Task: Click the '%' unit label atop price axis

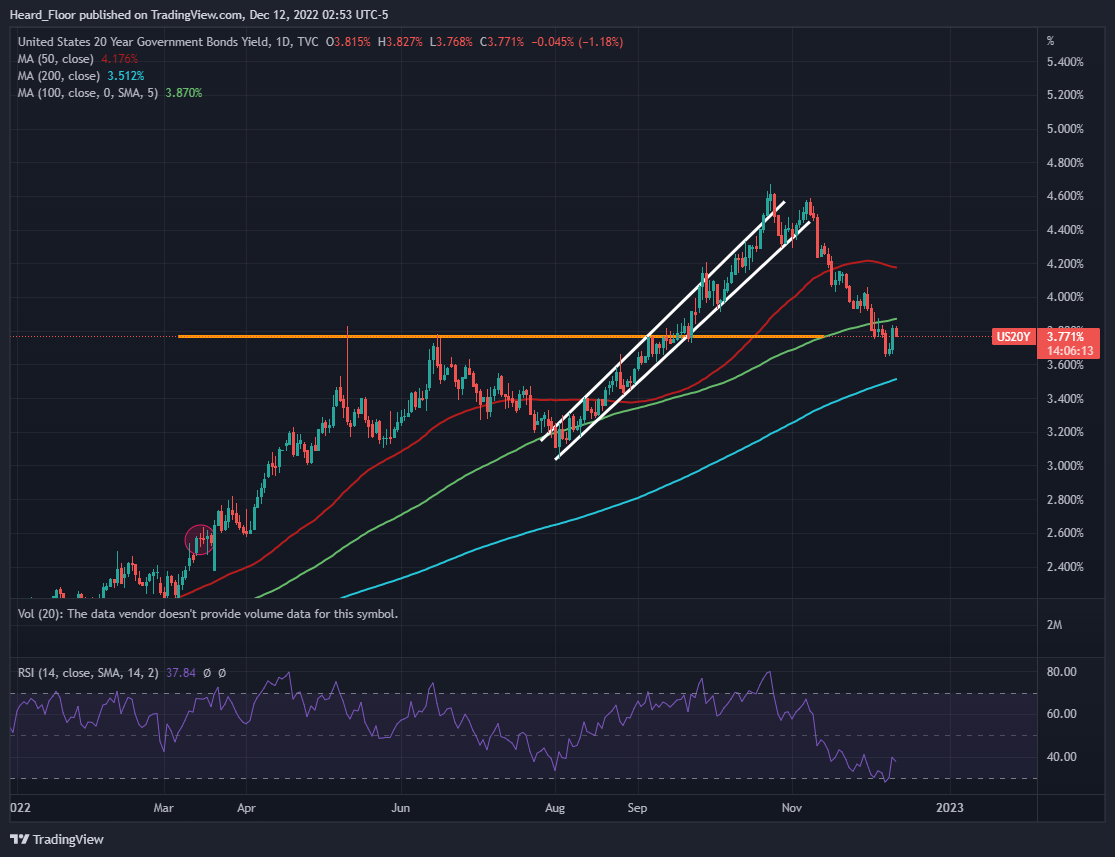Action: coord(1050,41)
